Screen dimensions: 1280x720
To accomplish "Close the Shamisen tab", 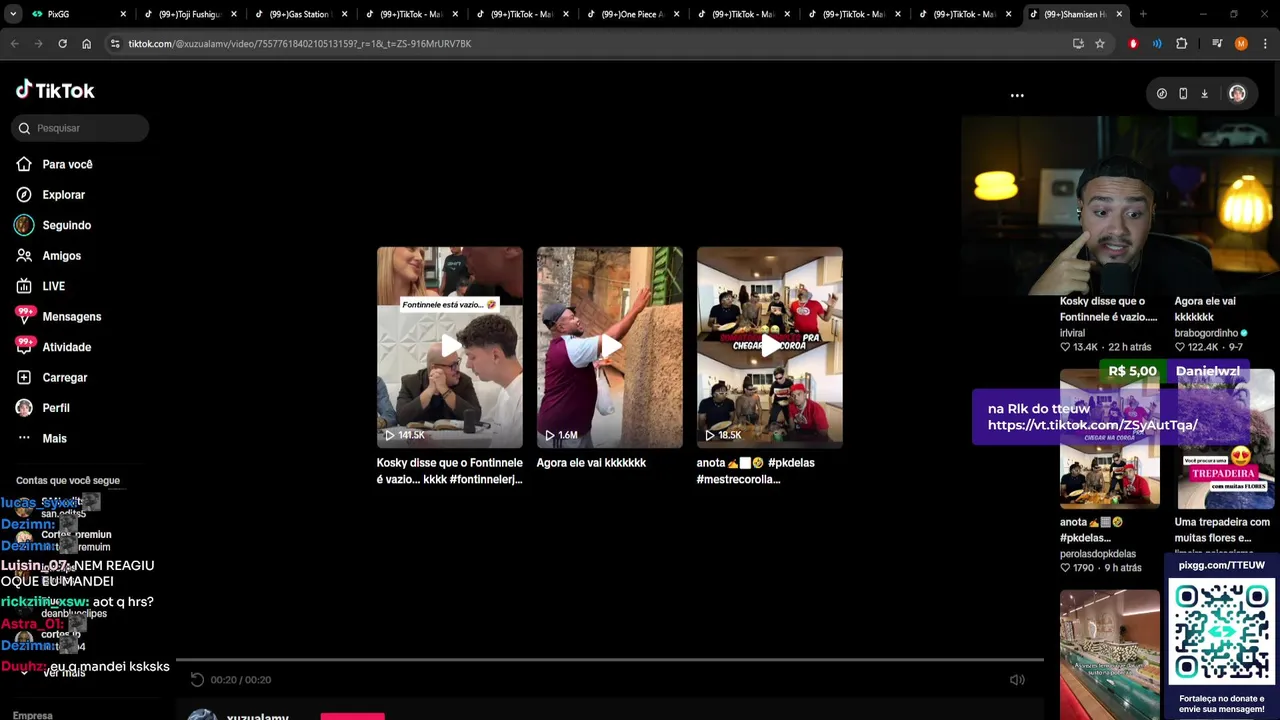I will click(1119, 14).
